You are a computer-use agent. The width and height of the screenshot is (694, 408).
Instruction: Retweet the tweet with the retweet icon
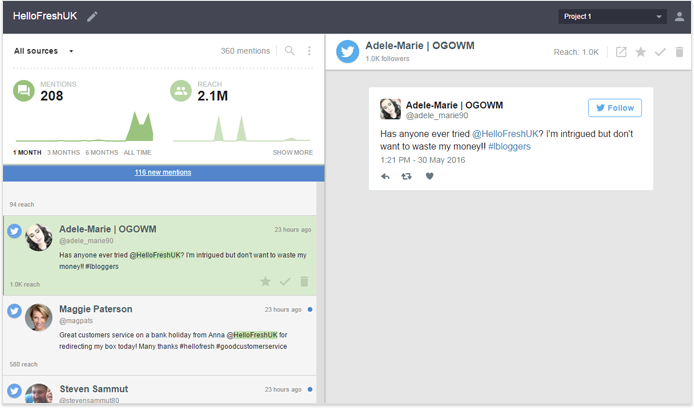tap(406, 177)
